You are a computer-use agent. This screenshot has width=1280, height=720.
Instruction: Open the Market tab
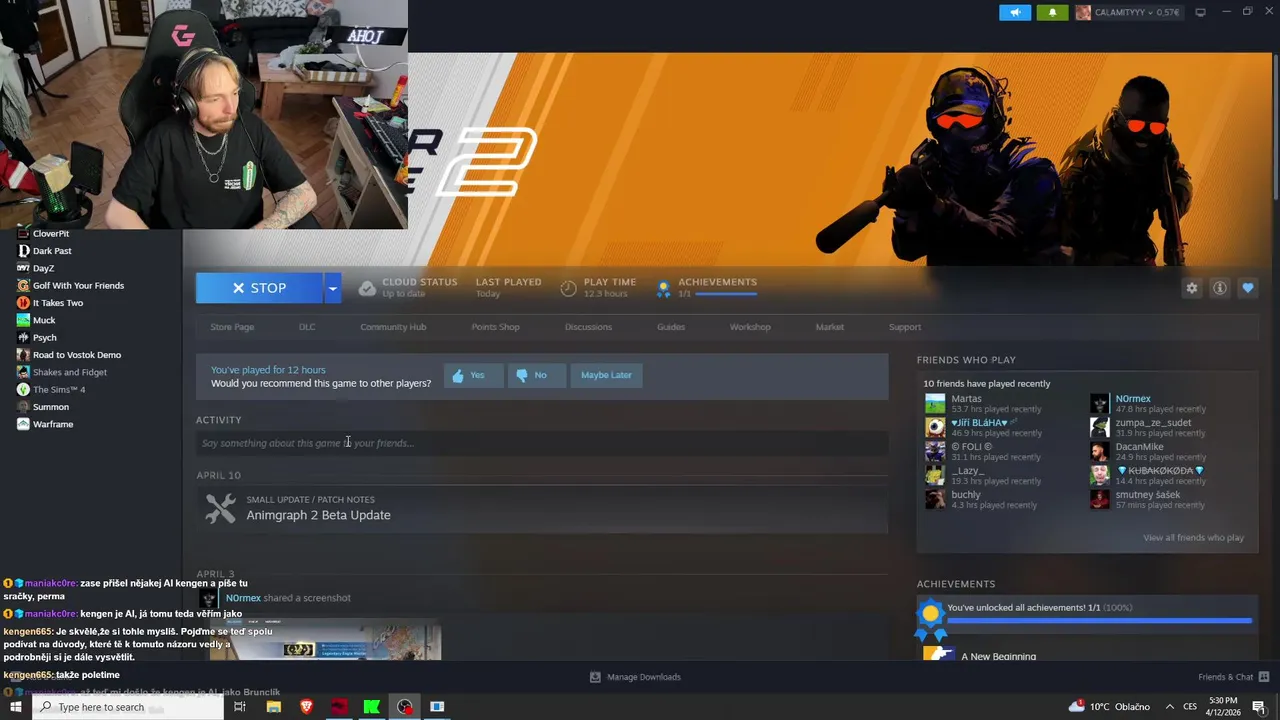click(829, 327)
